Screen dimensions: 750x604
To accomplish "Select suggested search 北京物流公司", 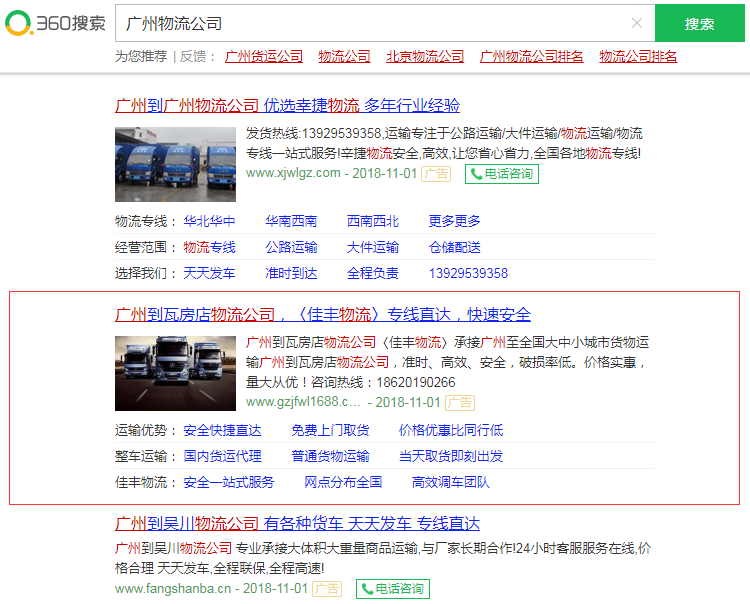I will [x=425, y=56].
